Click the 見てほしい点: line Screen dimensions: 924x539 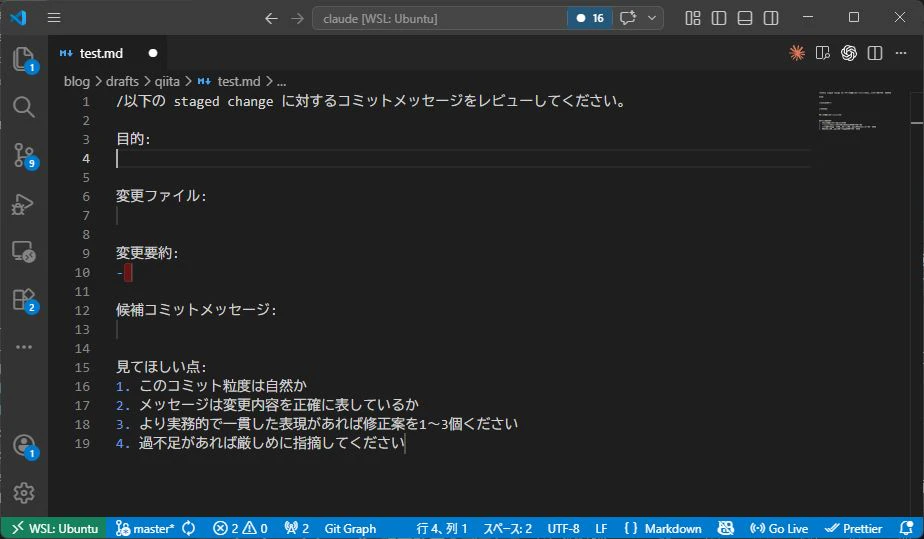[x=161, y=367]
